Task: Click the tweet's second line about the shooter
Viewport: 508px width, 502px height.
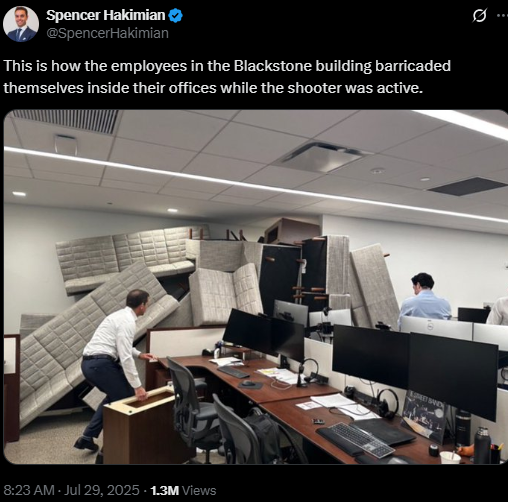Action: (213, 88)
